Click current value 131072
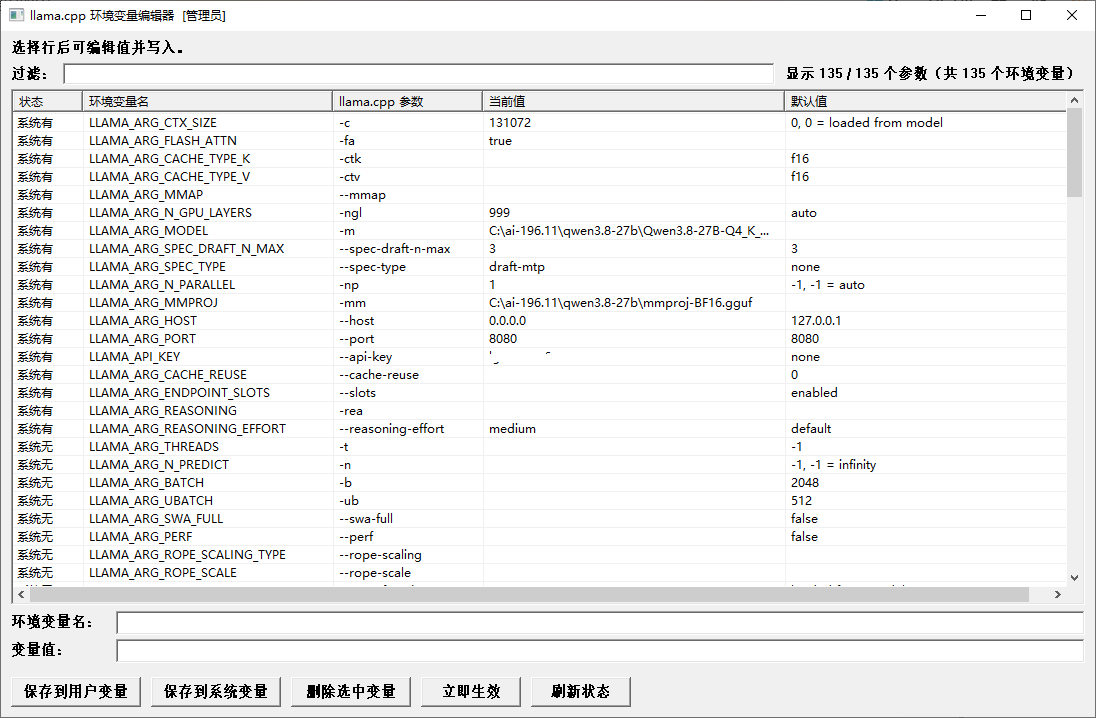Viewport: 1096px width, 718px height. point(510,122)
